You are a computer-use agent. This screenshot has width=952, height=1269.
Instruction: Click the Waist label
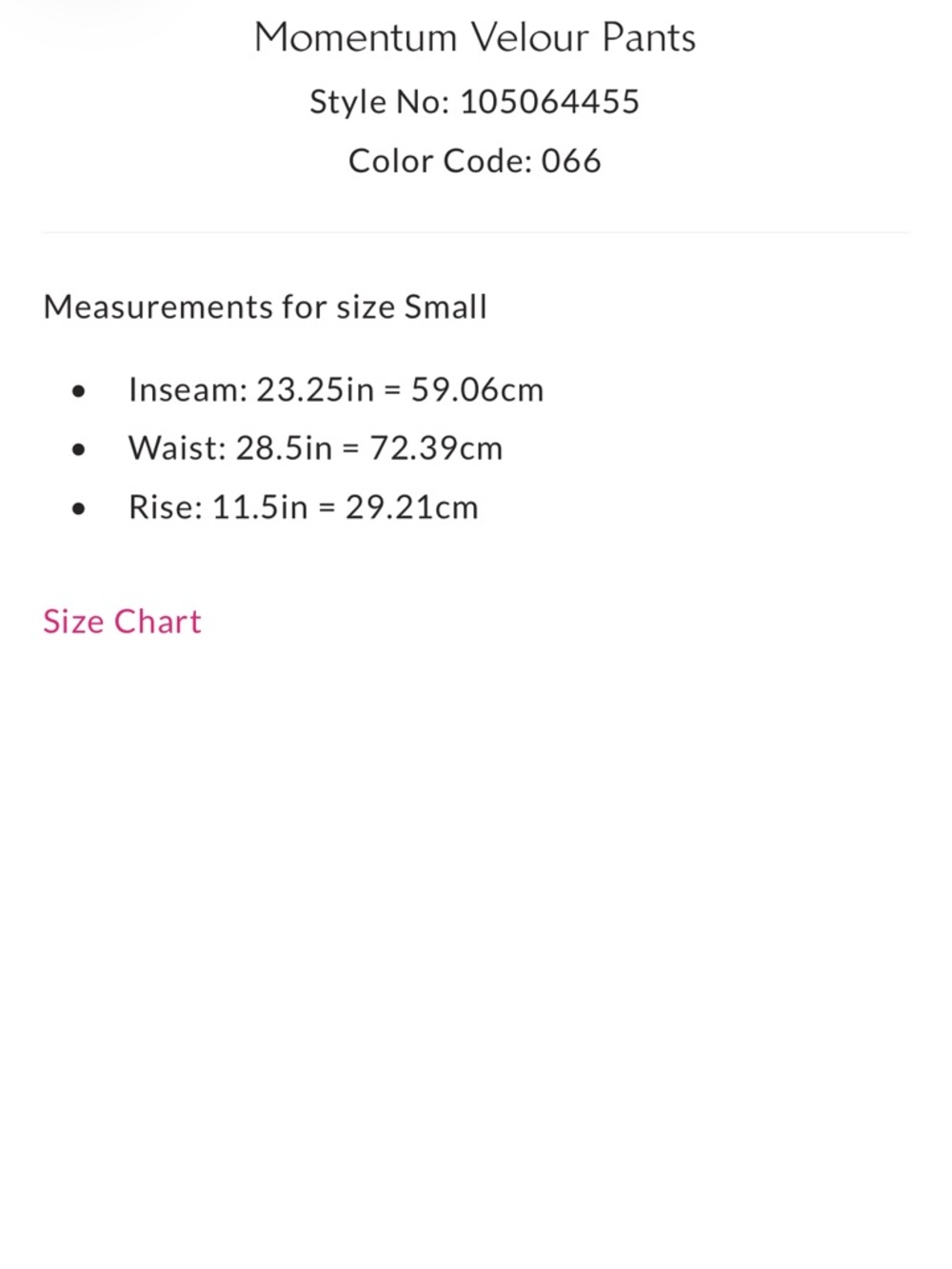pos(177,448)
